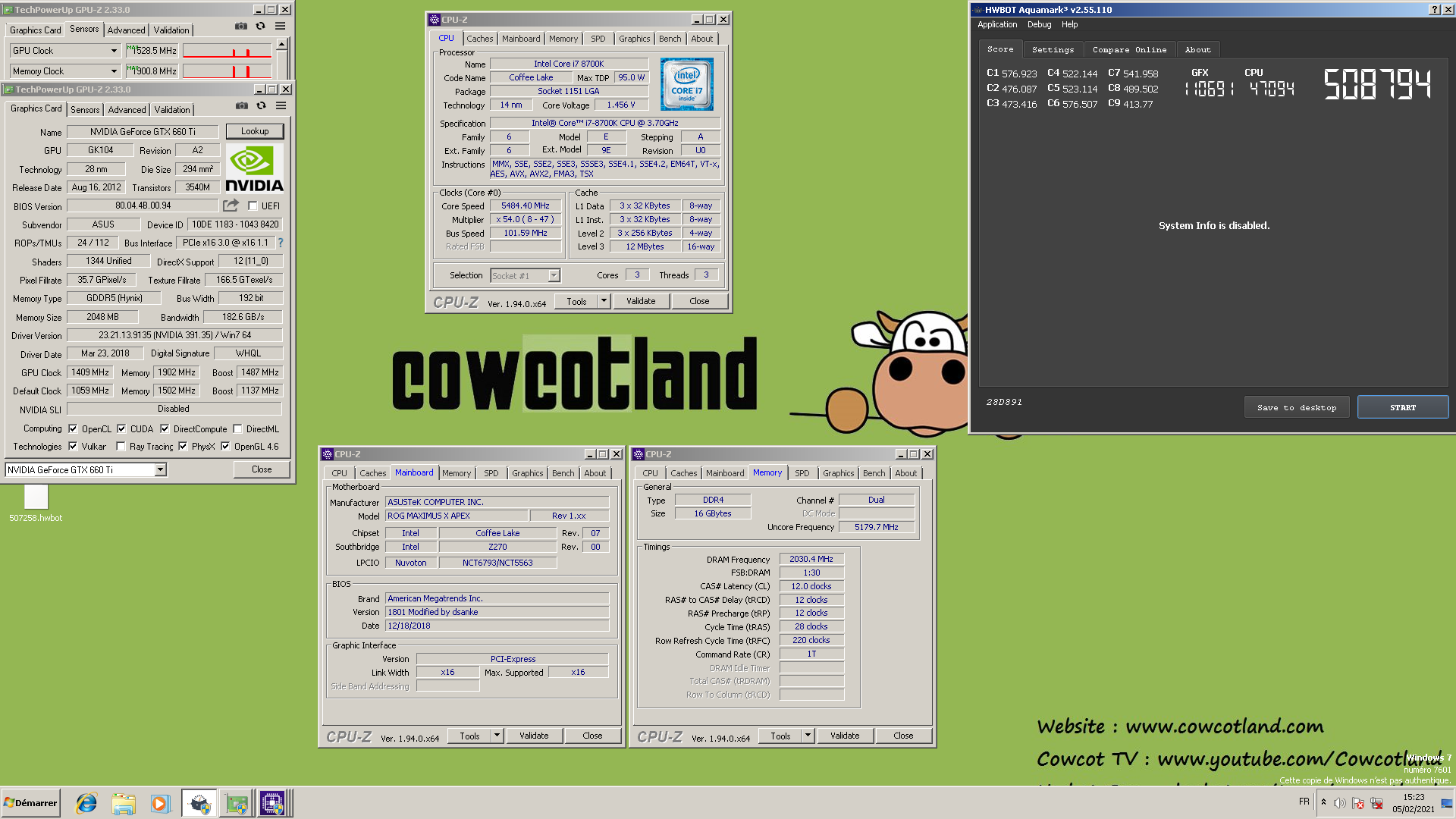The height and width of the screenshot is (819, 1456).
Task: Open Memory Clock sensor dropdown
Action: pos(114,71)
